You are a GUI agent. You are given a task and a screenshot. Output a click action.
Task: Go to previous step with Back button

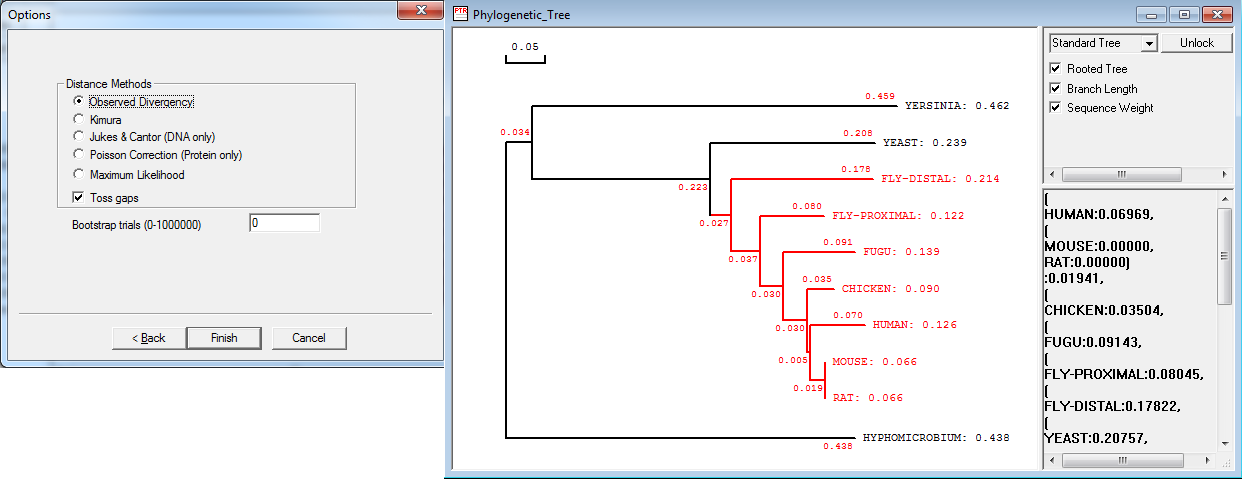(149, 338)
